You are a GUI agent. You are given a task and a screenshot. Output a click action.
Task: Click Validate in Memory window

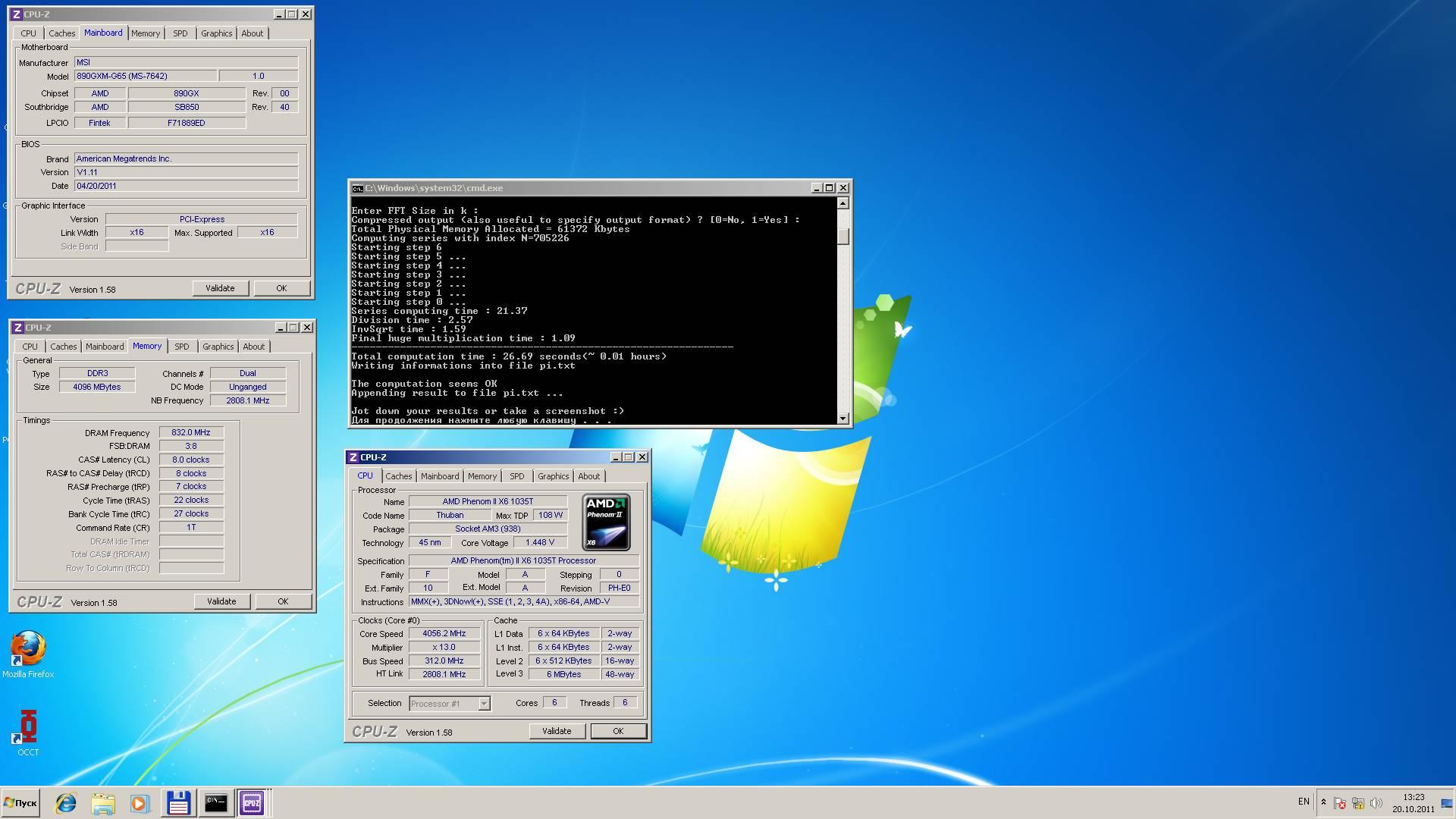pos(221,601)
